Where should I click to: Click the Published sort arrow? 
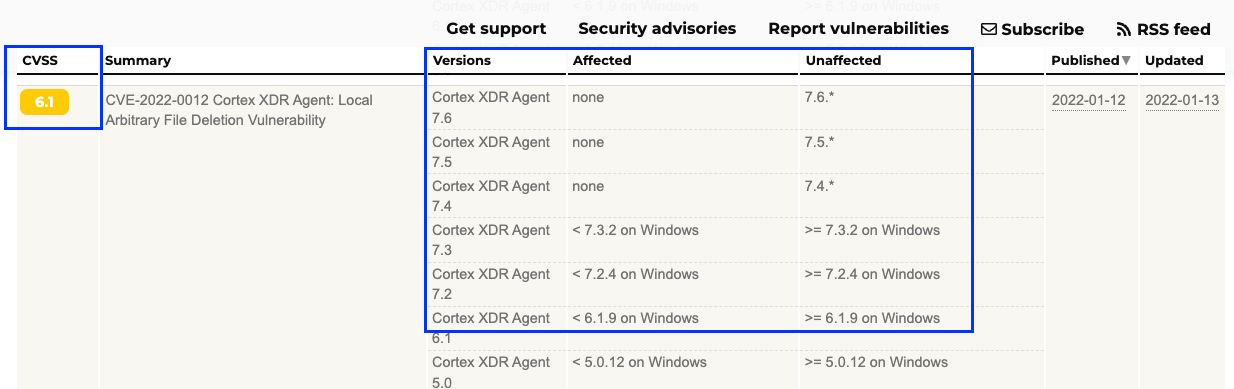tap(1127, 61)
